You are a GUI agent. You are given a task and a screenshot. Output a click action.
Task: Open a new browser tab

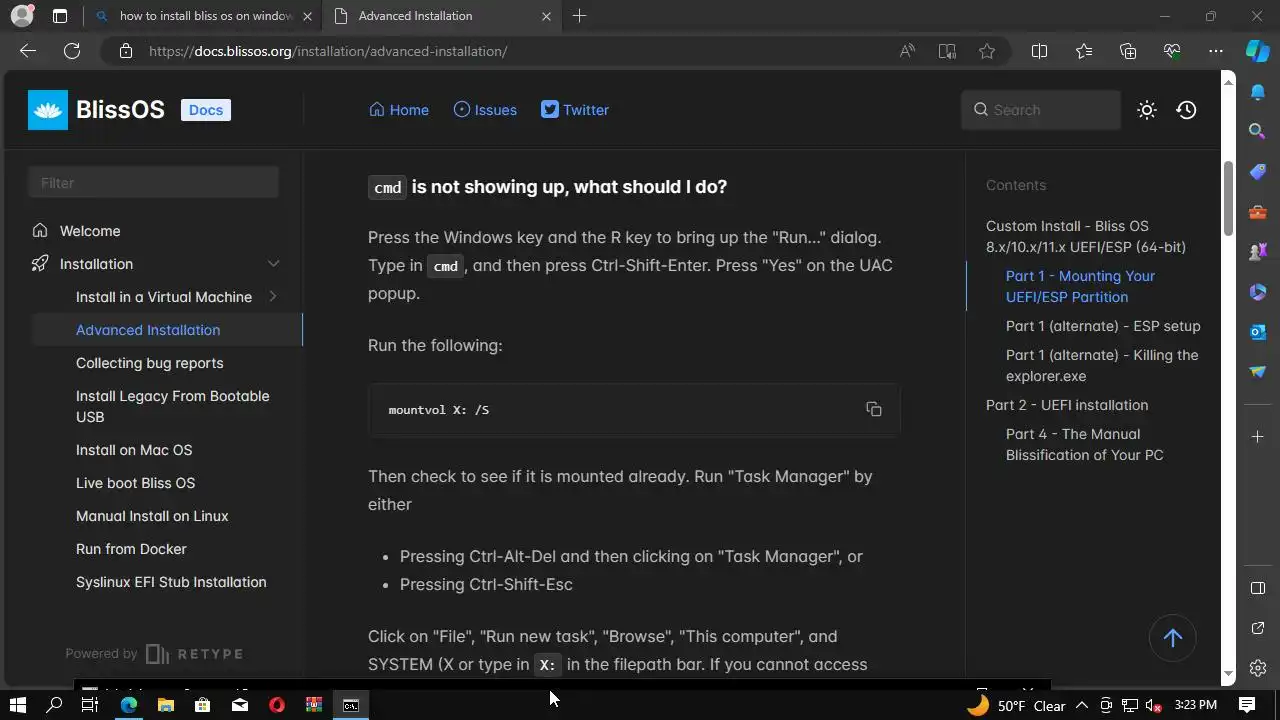tap(579, 16)
